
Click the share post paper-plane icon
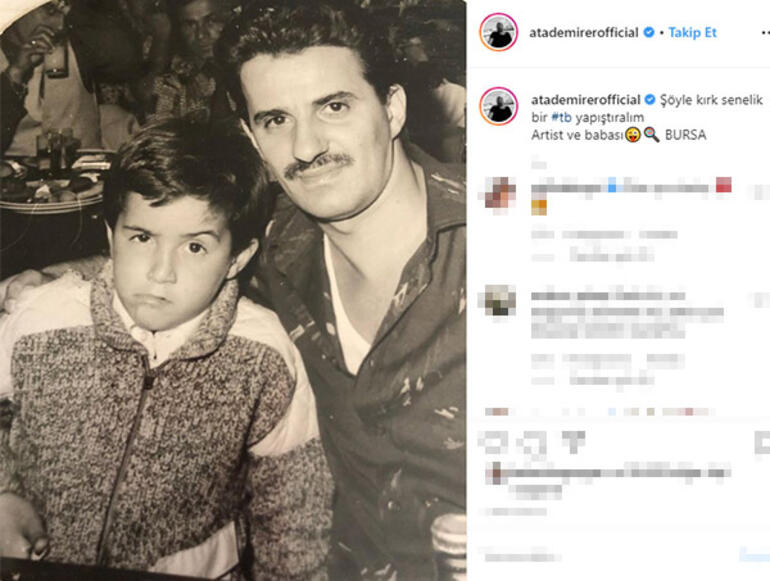(x=573, y=443)
